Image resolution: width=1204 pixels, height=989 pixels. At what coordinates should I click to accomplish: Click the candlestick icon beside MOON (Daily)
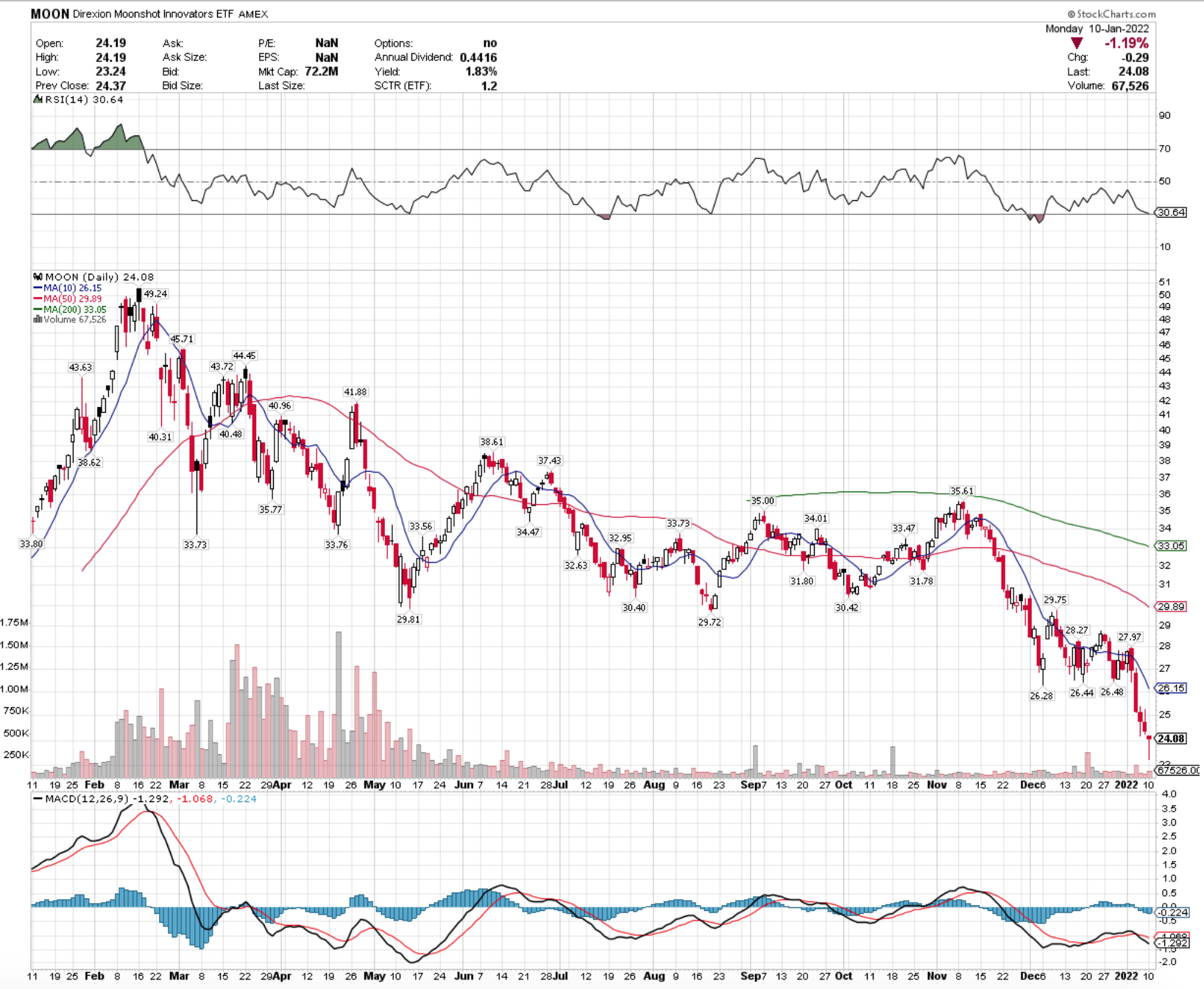click(38, 277)
